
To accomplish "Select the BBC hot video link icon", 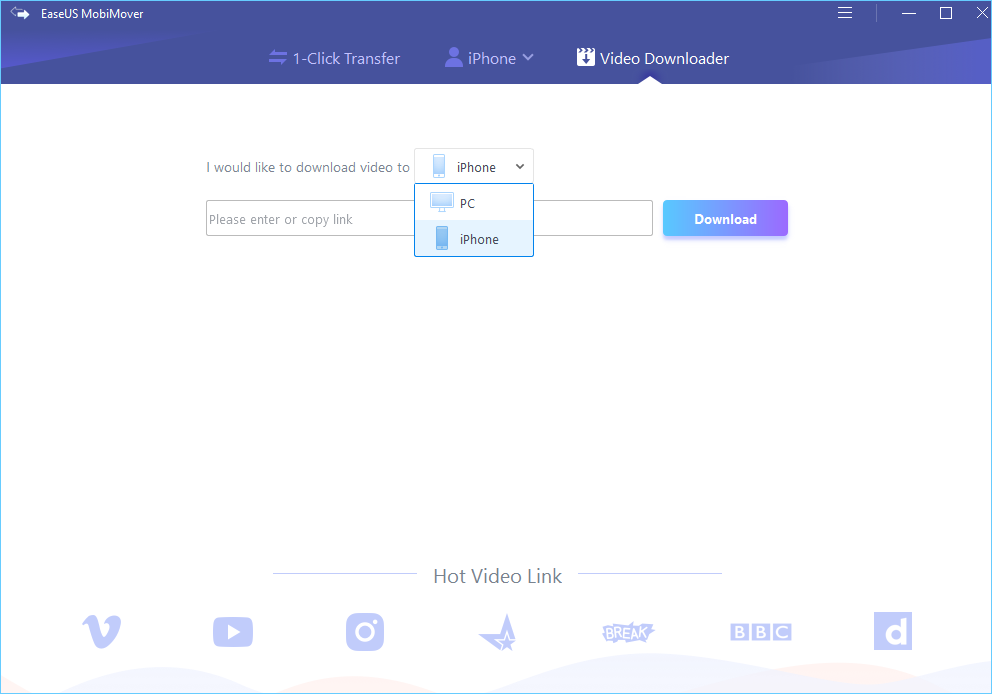I will [x=760, y=631].
